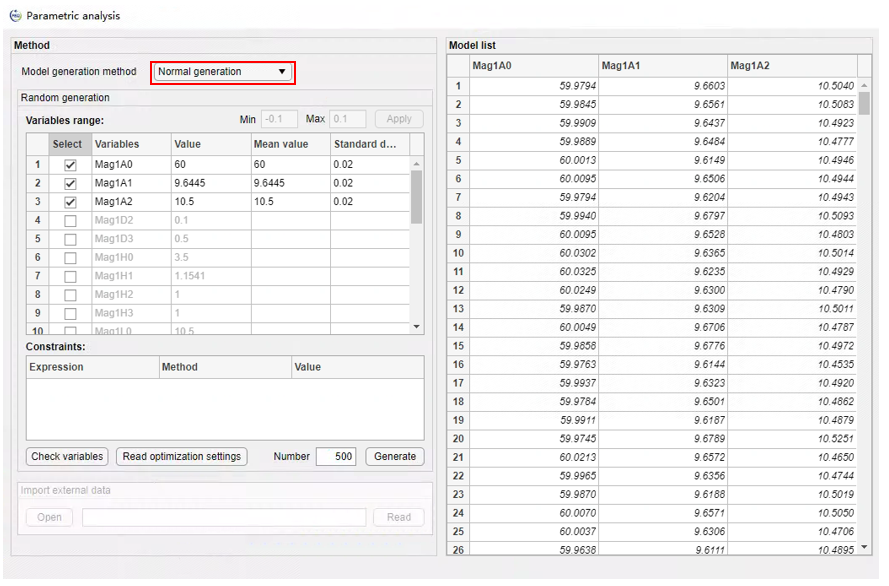This screenshot has height=586, width=889.
Task: Click the Parametric analysis window icon
Action: (16, 15)
